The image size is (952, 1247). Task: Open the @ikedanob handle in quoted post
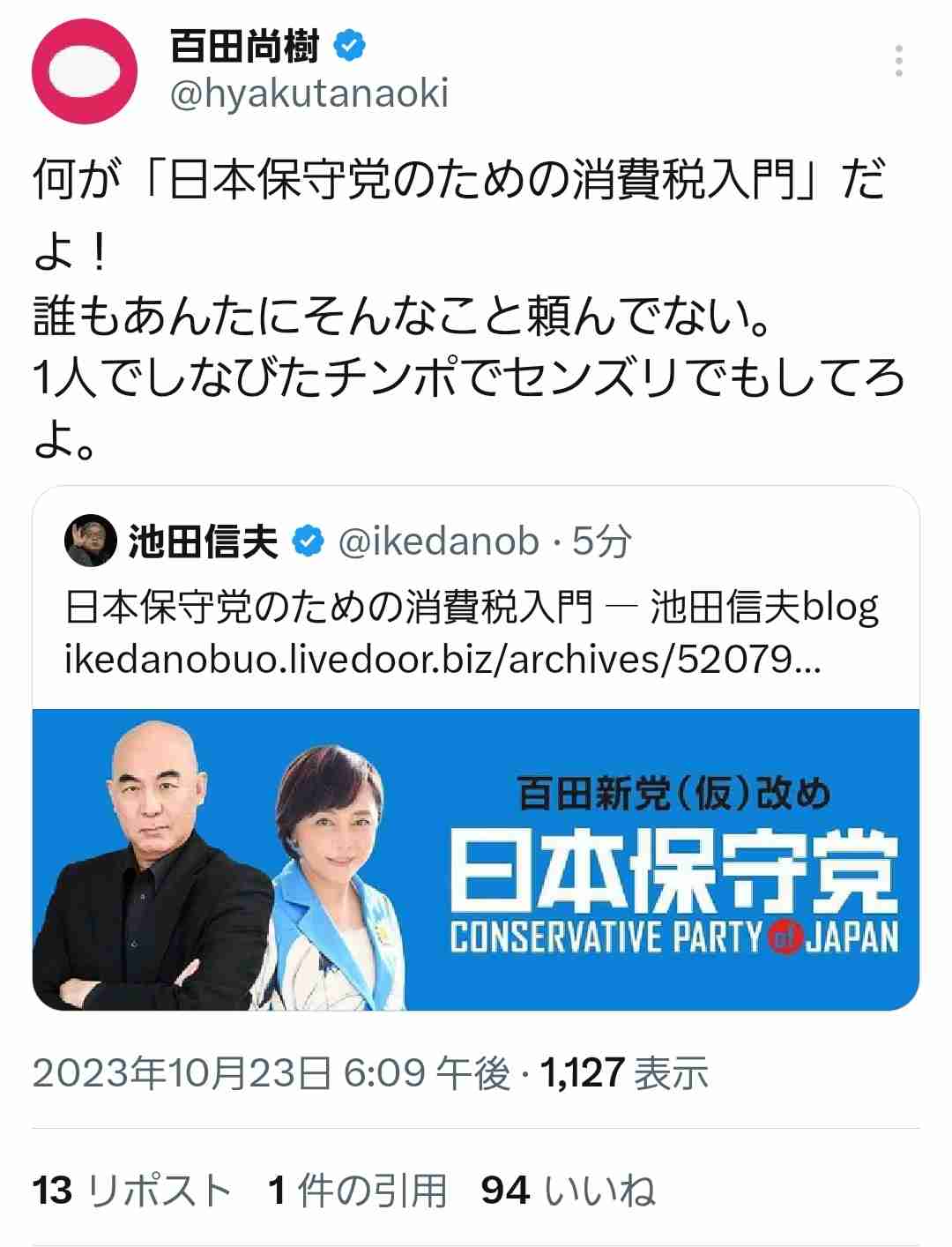[x=438, y=541]
